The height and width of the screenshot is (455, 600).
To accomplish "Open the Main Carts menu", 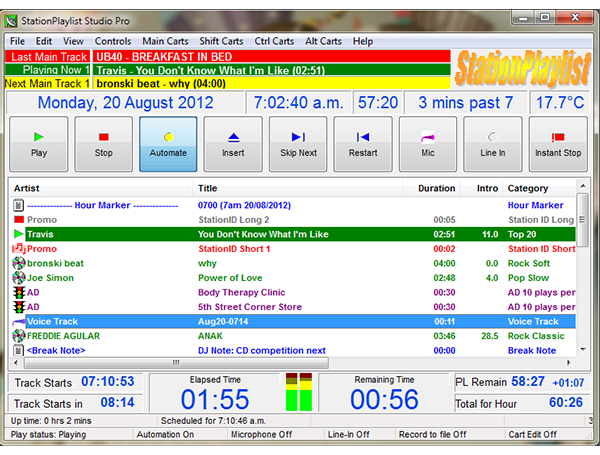I will point(165,41).
